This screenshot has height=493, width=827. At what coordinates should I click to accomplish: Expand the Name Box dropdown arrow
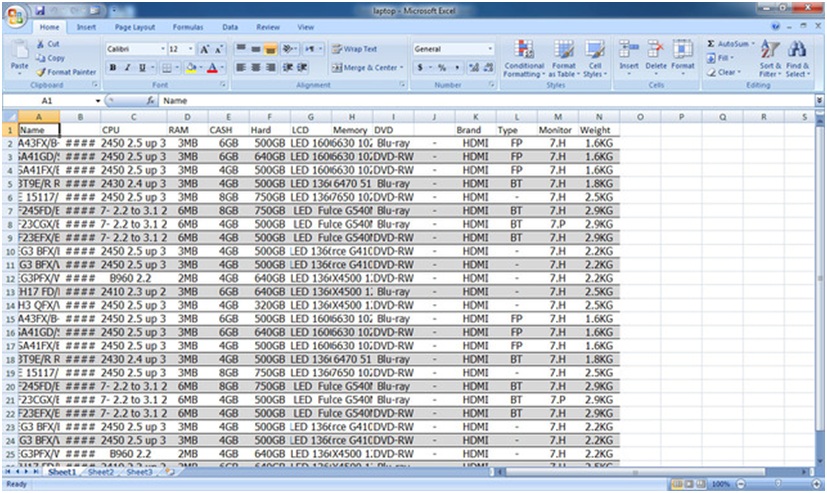98,100
